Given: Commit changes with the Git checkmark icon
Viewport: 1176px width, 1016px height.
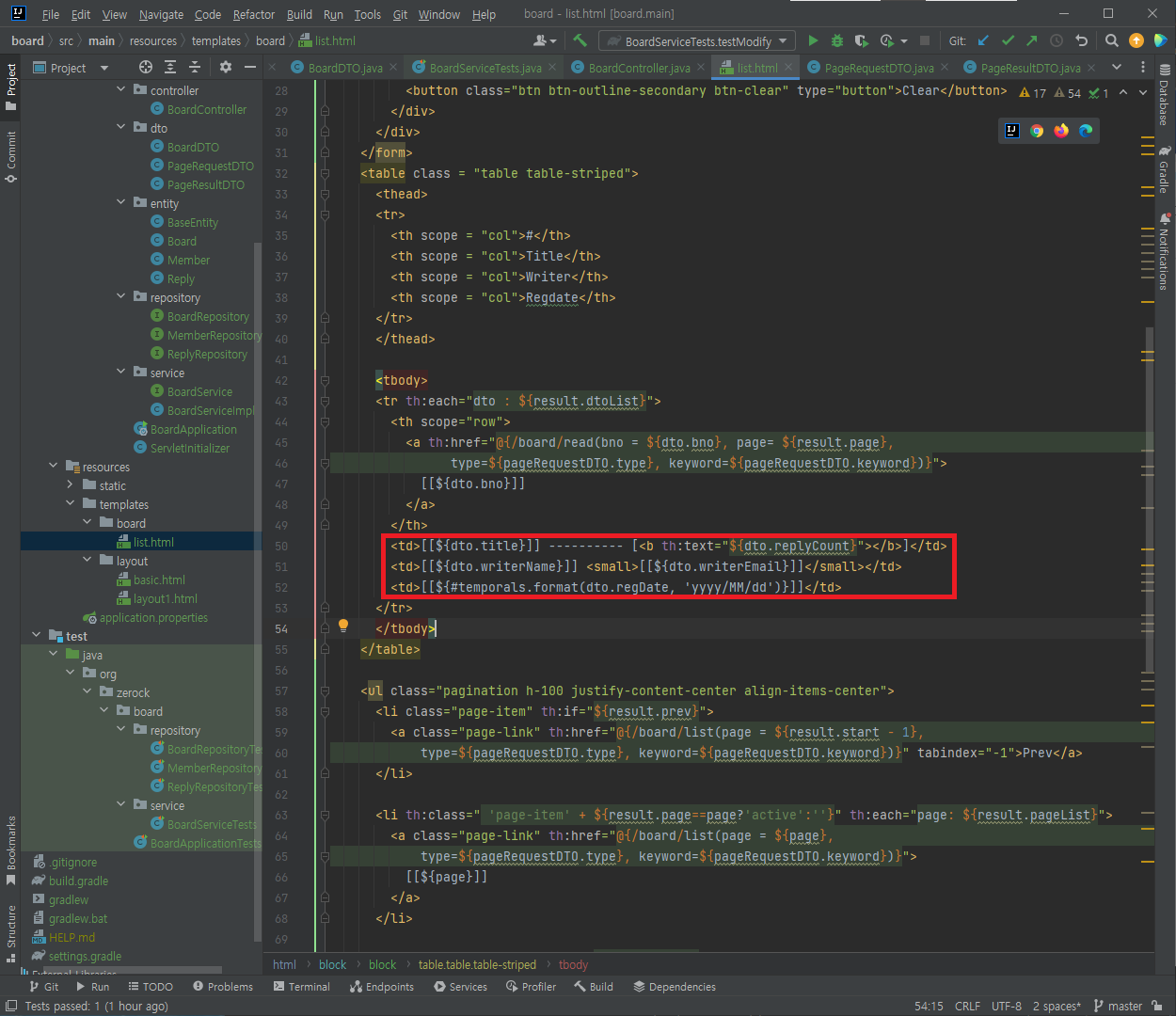Looking at the screenshot, I should tap(1009, 40).
